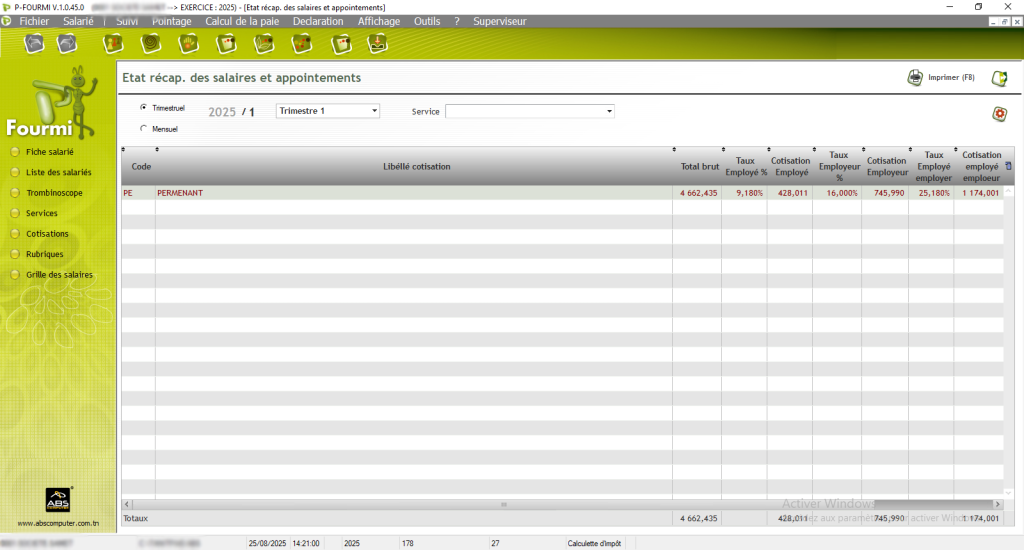Open Fiche salarié from the sidebar
1024x550 pixels.
[x=49, y=152]
